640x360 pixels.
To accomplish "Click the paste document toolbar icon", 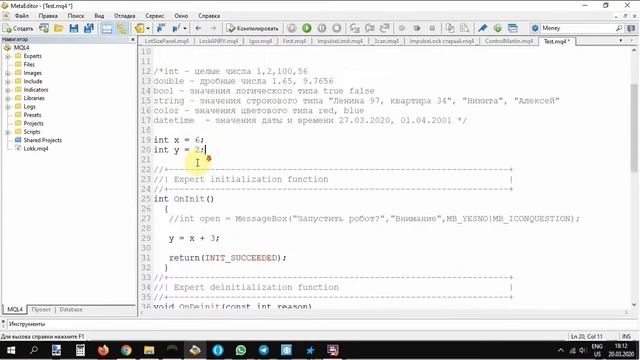I will (464, 28).
